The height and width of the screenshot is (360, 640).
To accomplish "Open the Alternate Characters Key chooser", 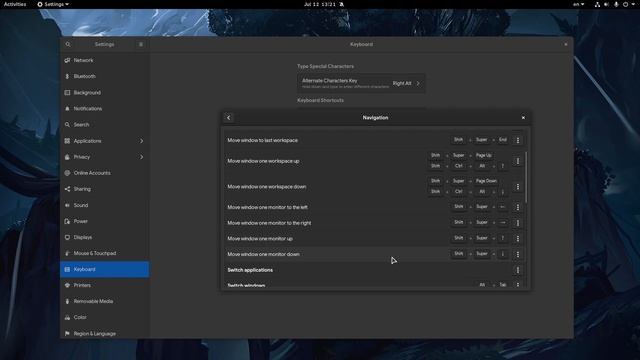I will pos(361,83).
